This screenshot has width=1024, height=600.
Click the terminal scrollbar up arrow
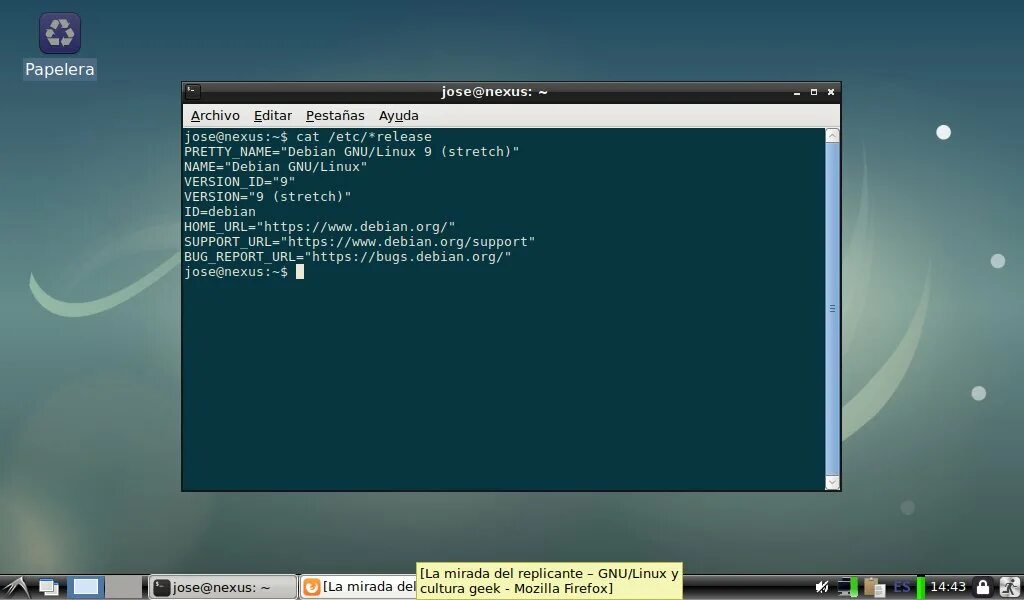(832, 136)
